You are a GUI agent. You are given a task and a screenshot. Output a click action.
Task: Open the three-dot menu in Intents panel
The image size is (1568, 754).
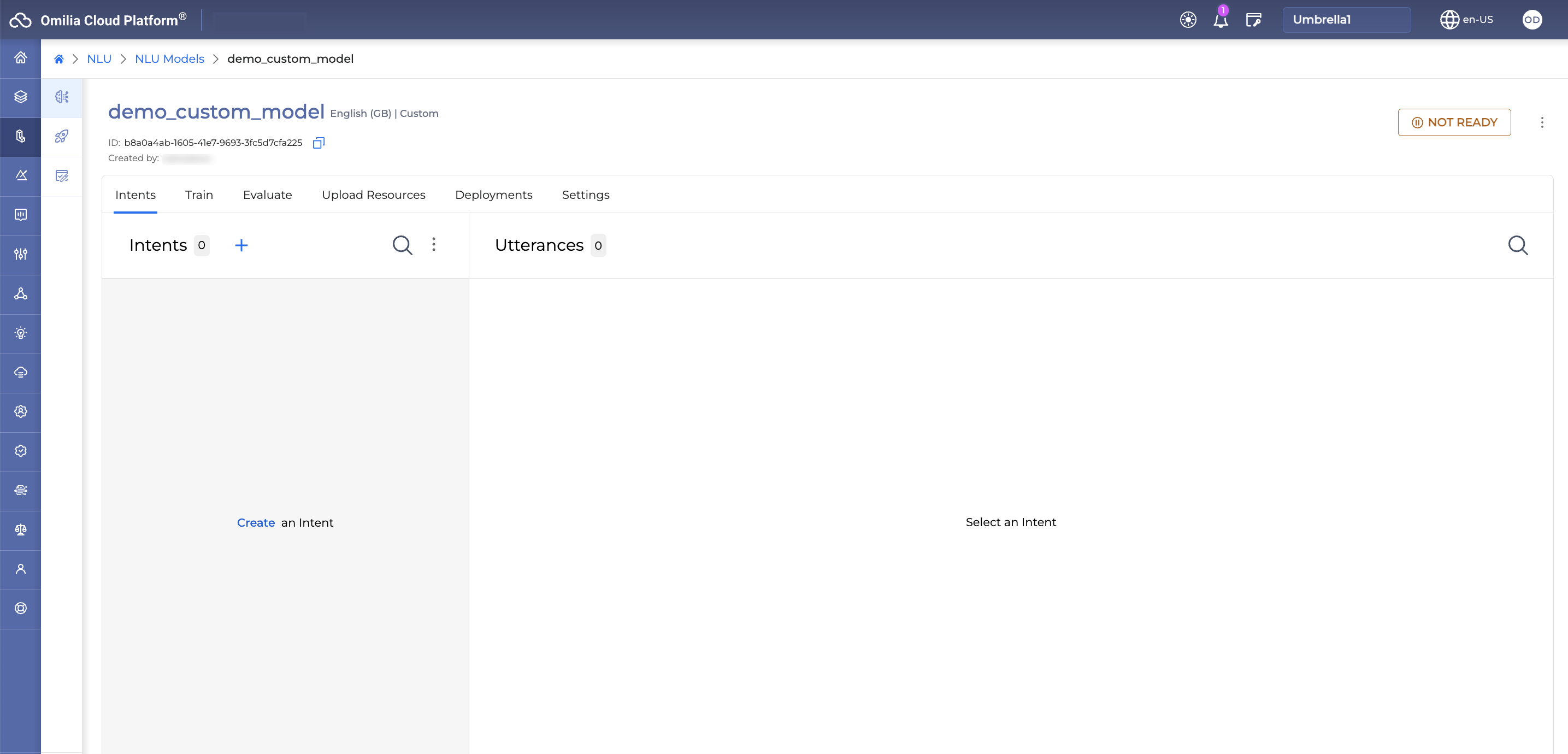(434, 245)
